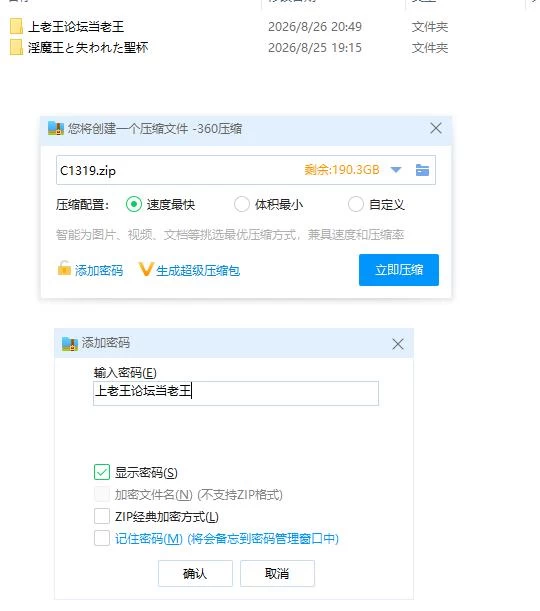Viewport: 540px width, 611px height.
Task: Select the 上老王论坛当老王 folder icon
Action: pos(16,26)
